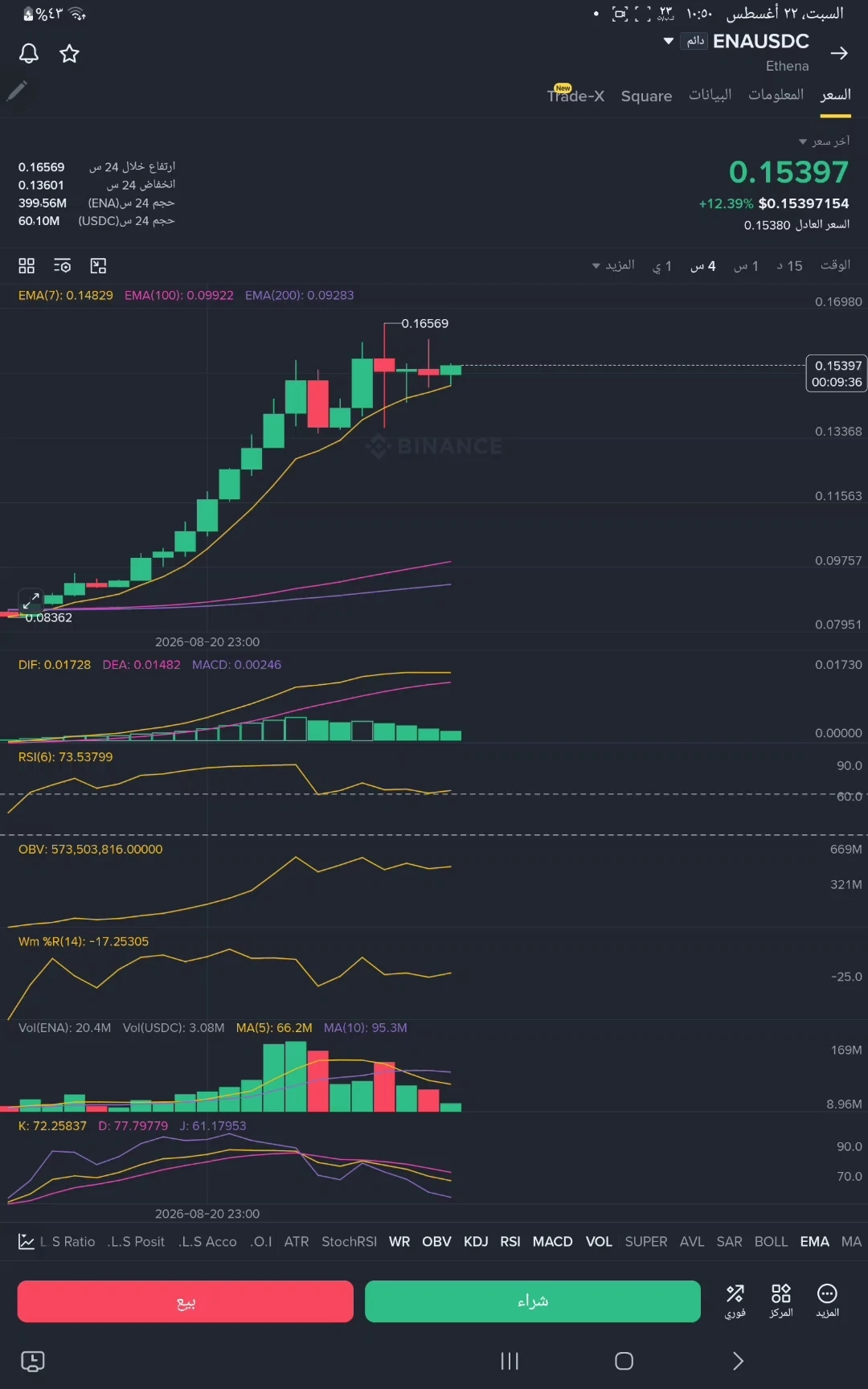This screenshot has width=868, height=1389.
Task: Toggle the WR indicator
Action: tap(399, 1242)
